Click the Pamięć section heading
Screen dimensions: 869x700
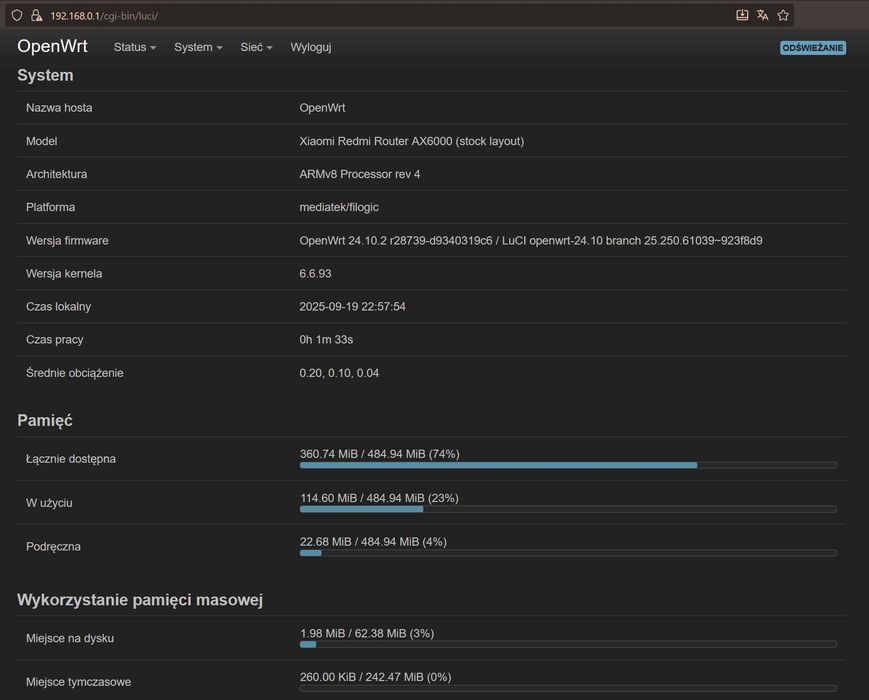pos(45,420)
